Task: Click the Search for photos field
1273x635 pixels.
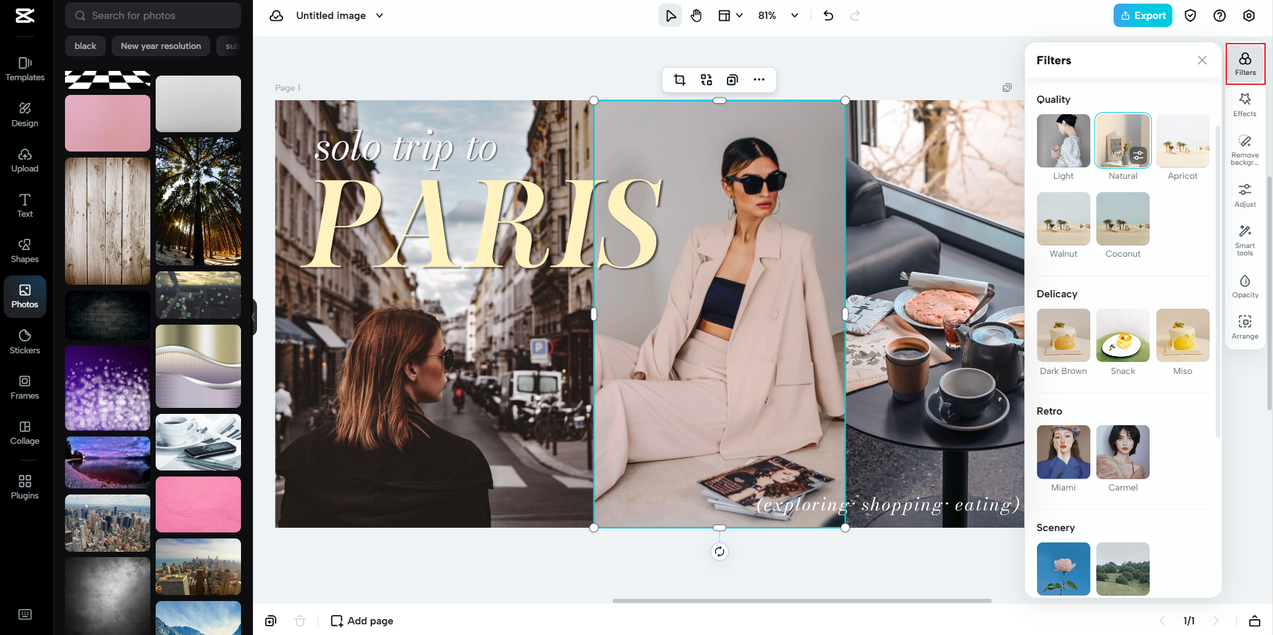Action: (153, 15)
